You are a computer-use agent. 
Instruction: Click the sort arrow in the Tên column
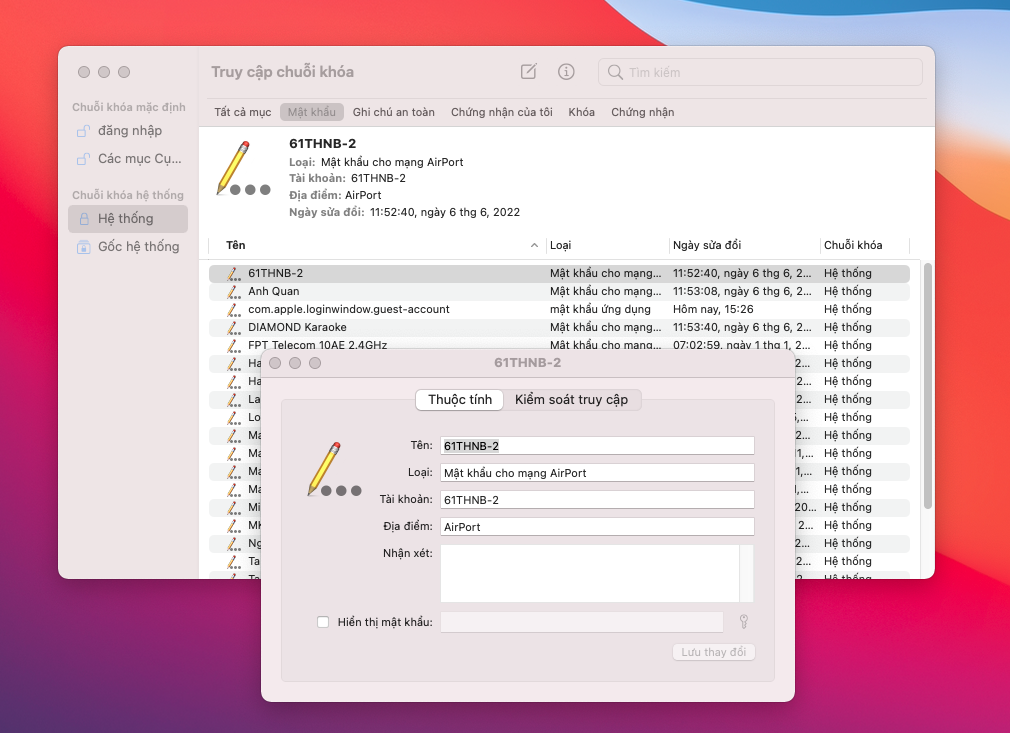tap(534, 245)
